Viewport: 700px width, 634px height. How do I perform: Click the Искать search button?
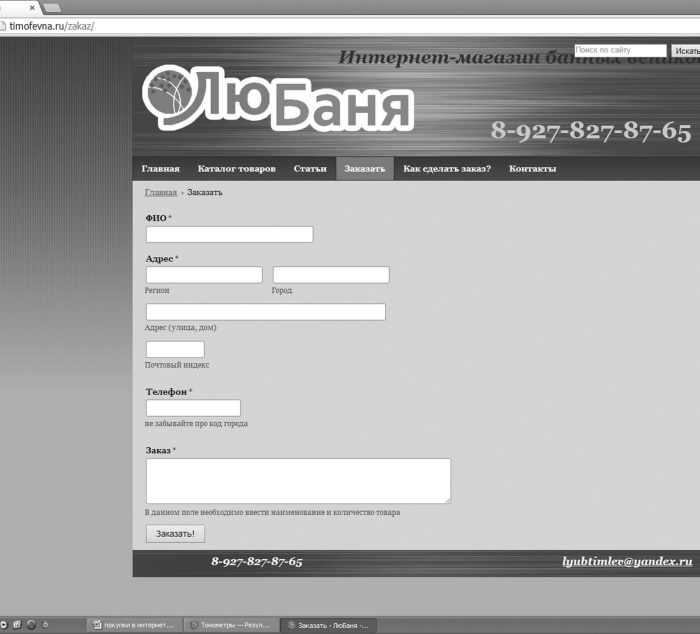click(686, 51)
